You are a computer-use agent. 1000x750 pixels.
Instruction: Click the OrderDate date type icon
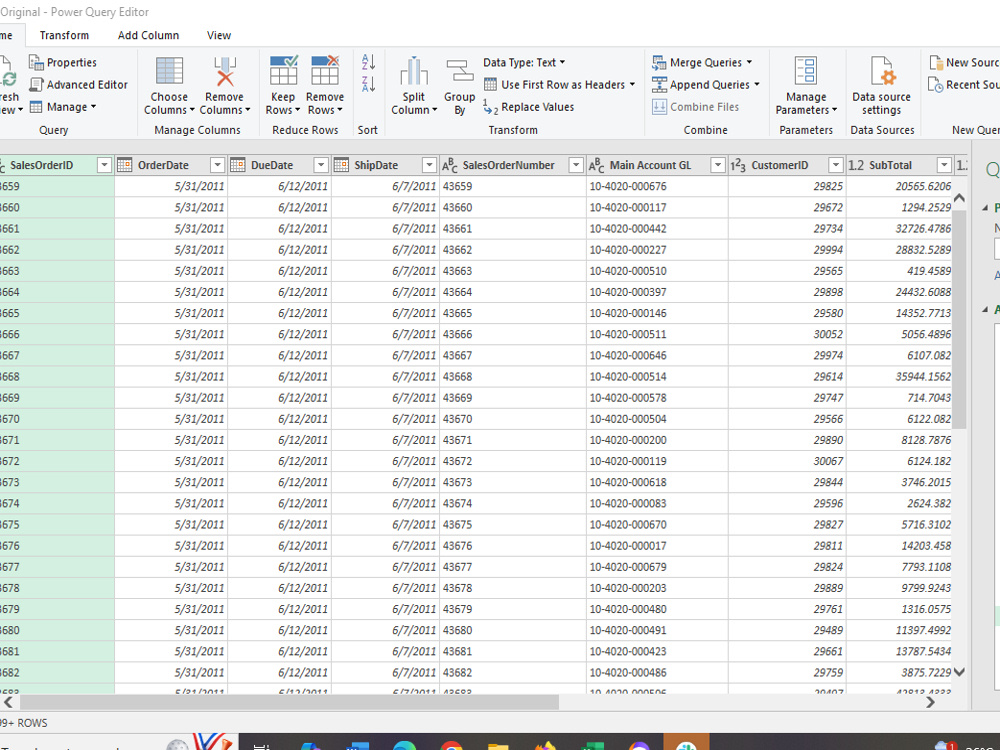[x=125, y=165]
